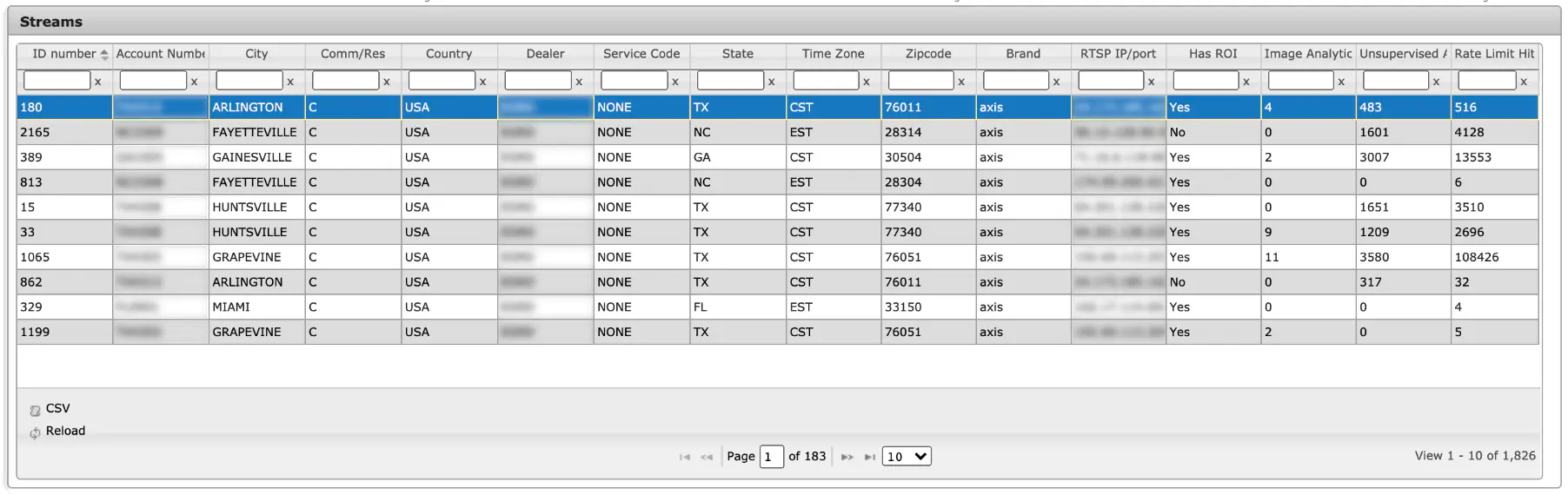The height and width of the screenshot is (495, 1568).
Task: Clear the Country filter (x)
Action: point(482,82)
